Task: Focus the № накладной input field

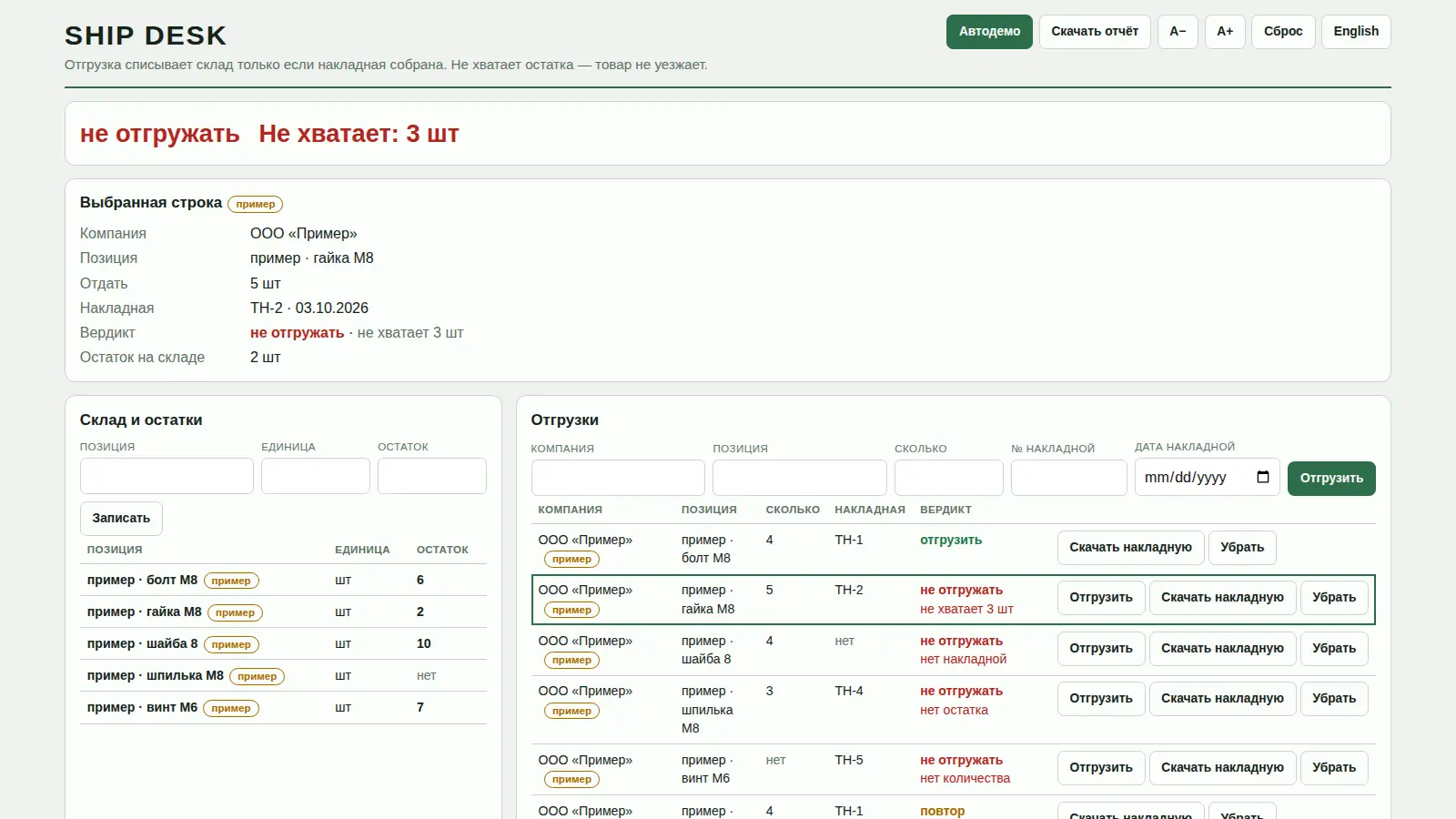Action: (x=1069, y=478)
